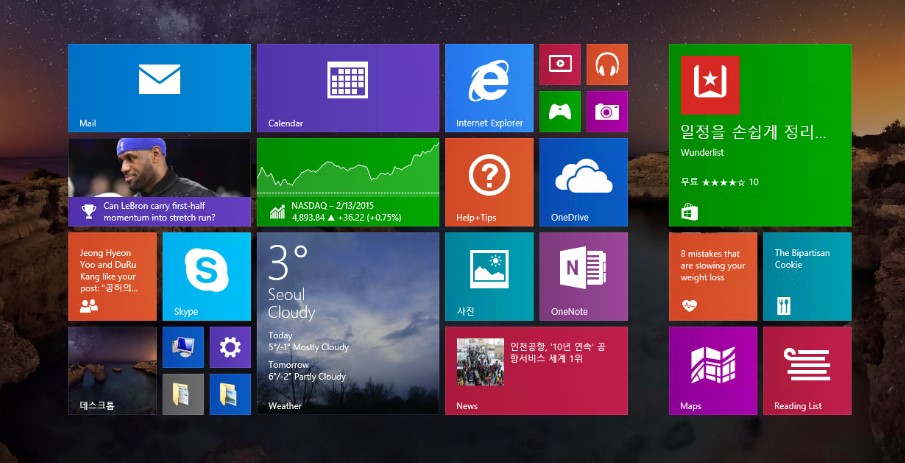Image resolution: width=905 pixels, height=463 pixels.
Task: Click the Wunderlist red star logo
Action: (710, 85)
